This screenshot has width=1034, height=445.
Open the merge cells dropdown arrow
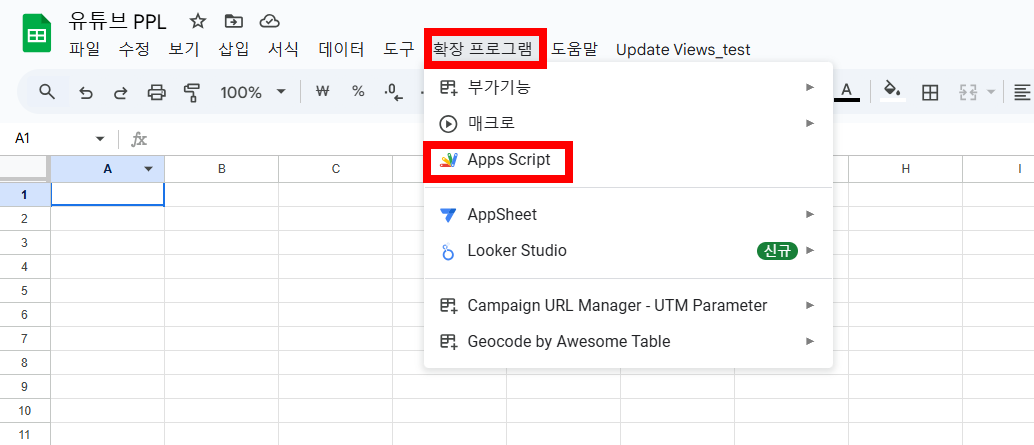pyautogui.click(x=990, y=93)
